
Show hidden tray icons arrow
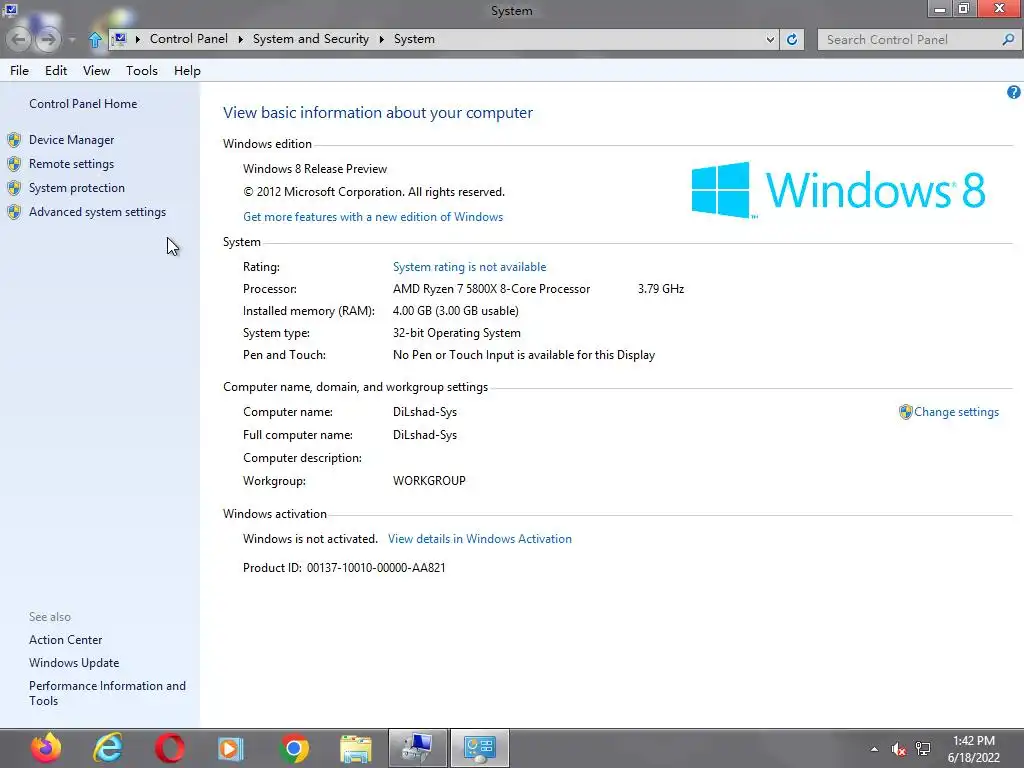pos(874,749)
